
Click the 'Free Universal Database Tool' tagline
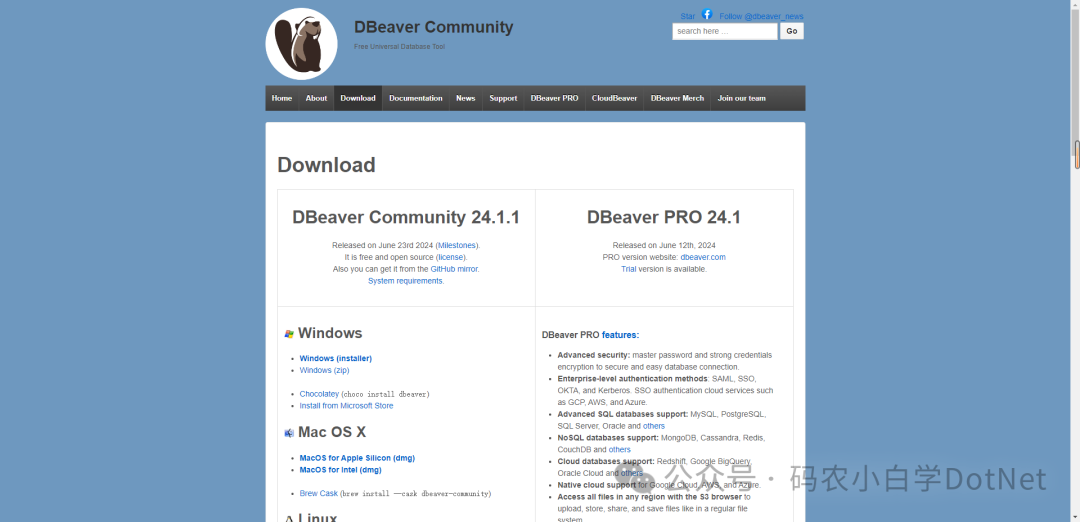click(399, 47)
